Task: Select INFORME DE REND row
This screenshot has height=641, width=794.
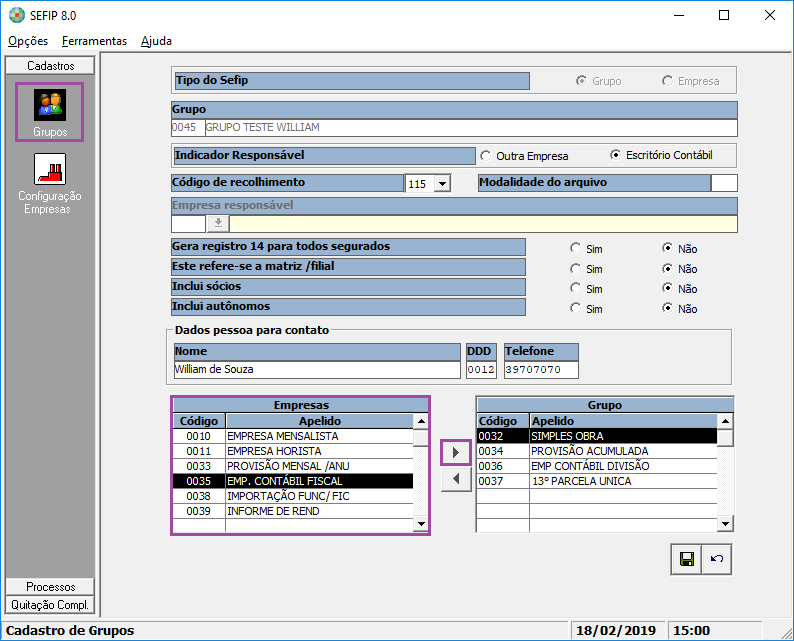Action: coord(293,511)
